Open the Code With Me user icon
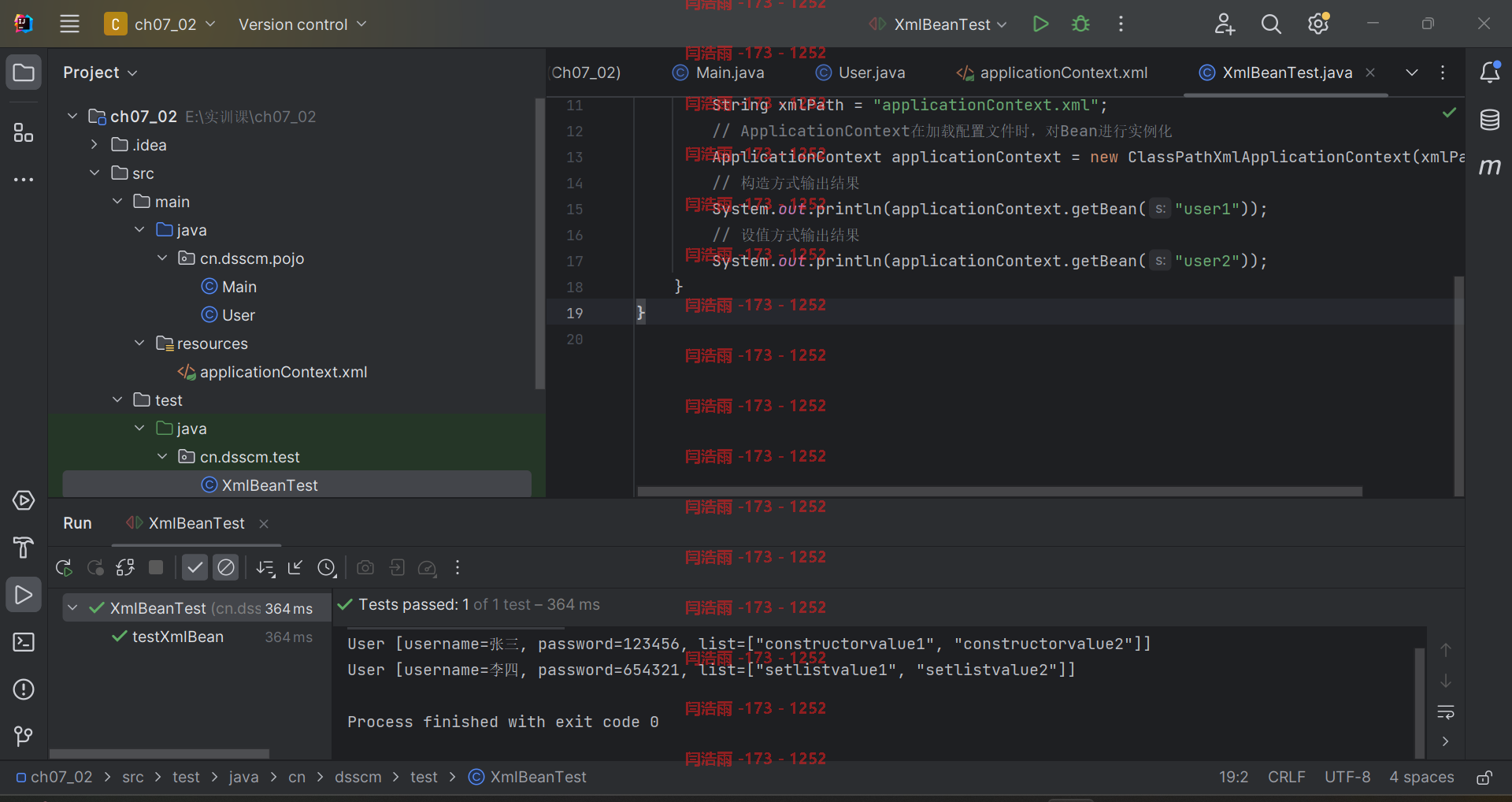This screenshot has height=802, width=1512. pyautogui.click(x=1224, y=24)
